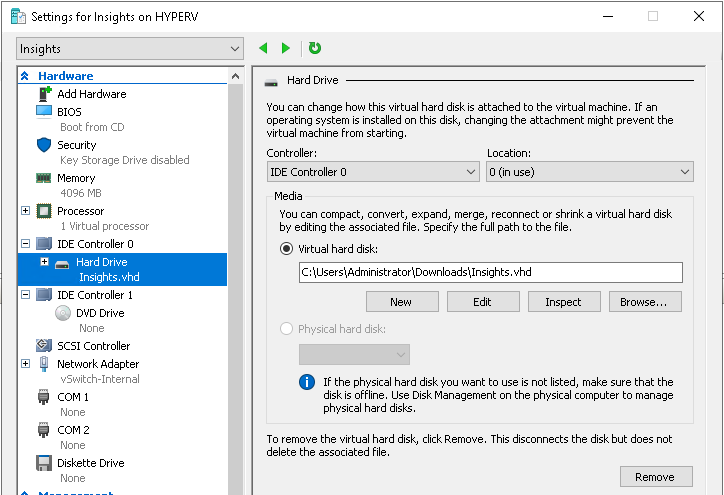Click the green refresh icon
Viewport: 724px width, 495px height.
tap(315, 48)
